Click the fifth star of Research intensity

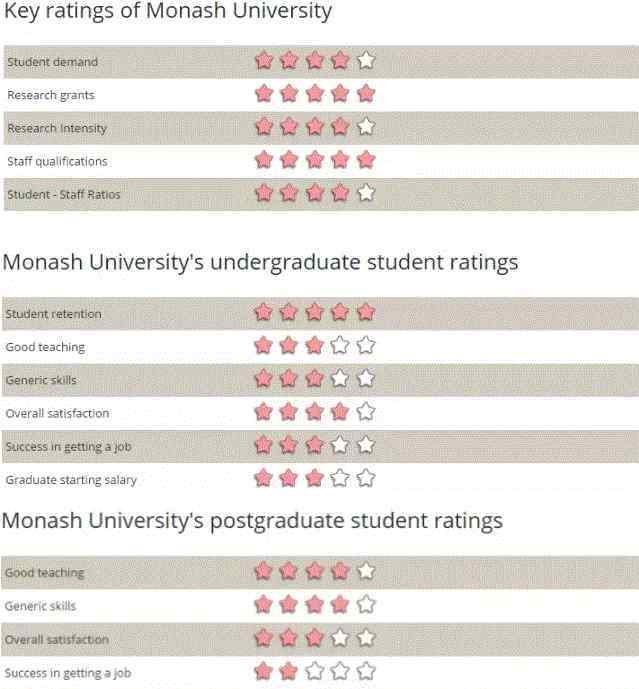pos(366,127)
